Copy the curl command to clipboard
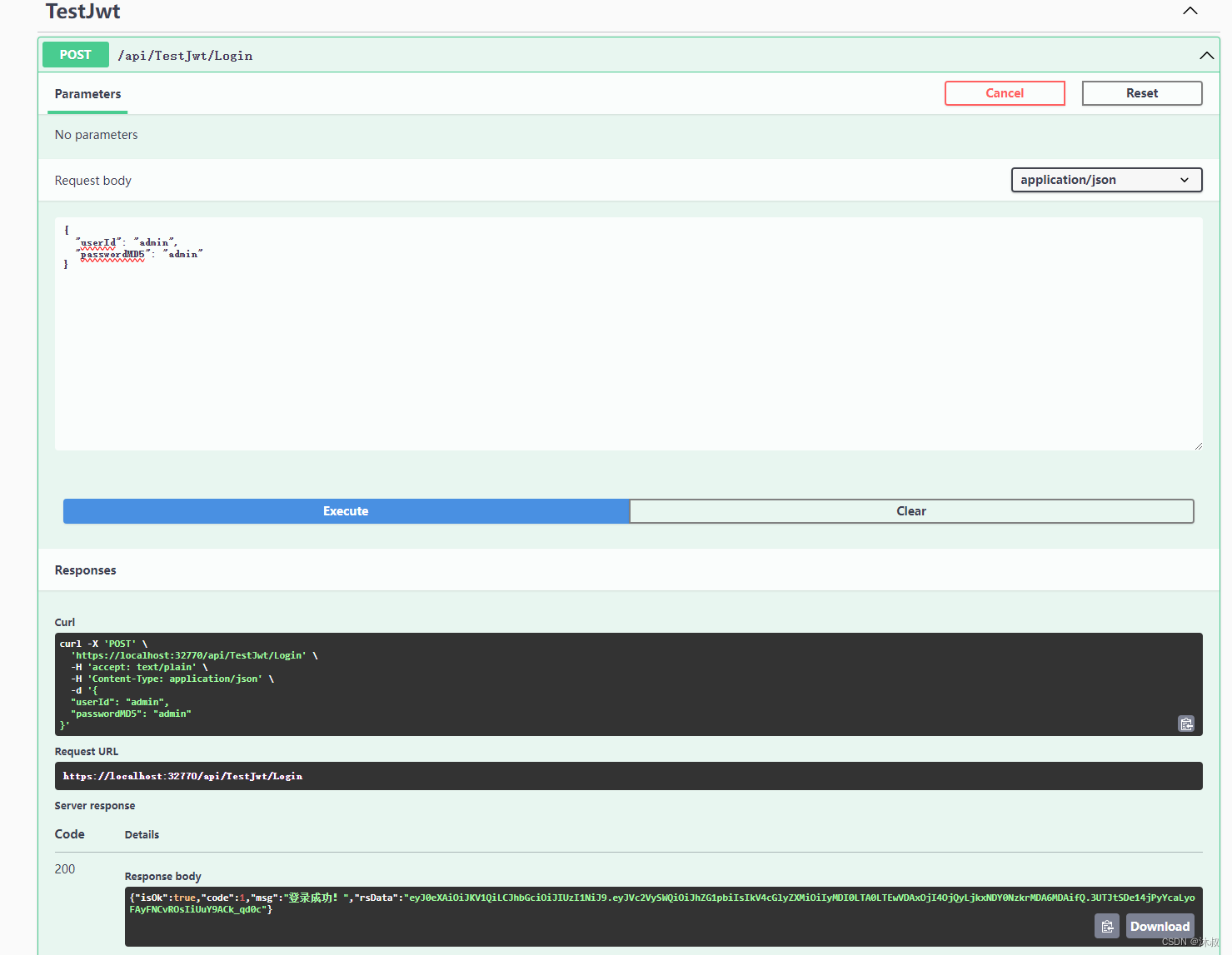This screenshot has width=1232, height=955. (x=1186, y=724)
